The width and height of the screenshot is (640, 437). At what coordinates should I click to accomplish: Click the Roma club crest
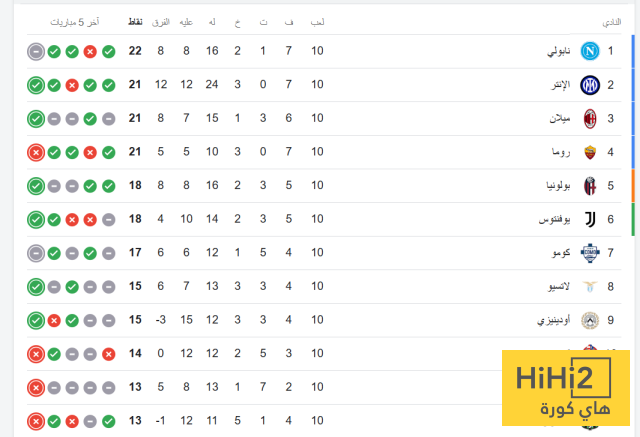[x=590, y=152]
